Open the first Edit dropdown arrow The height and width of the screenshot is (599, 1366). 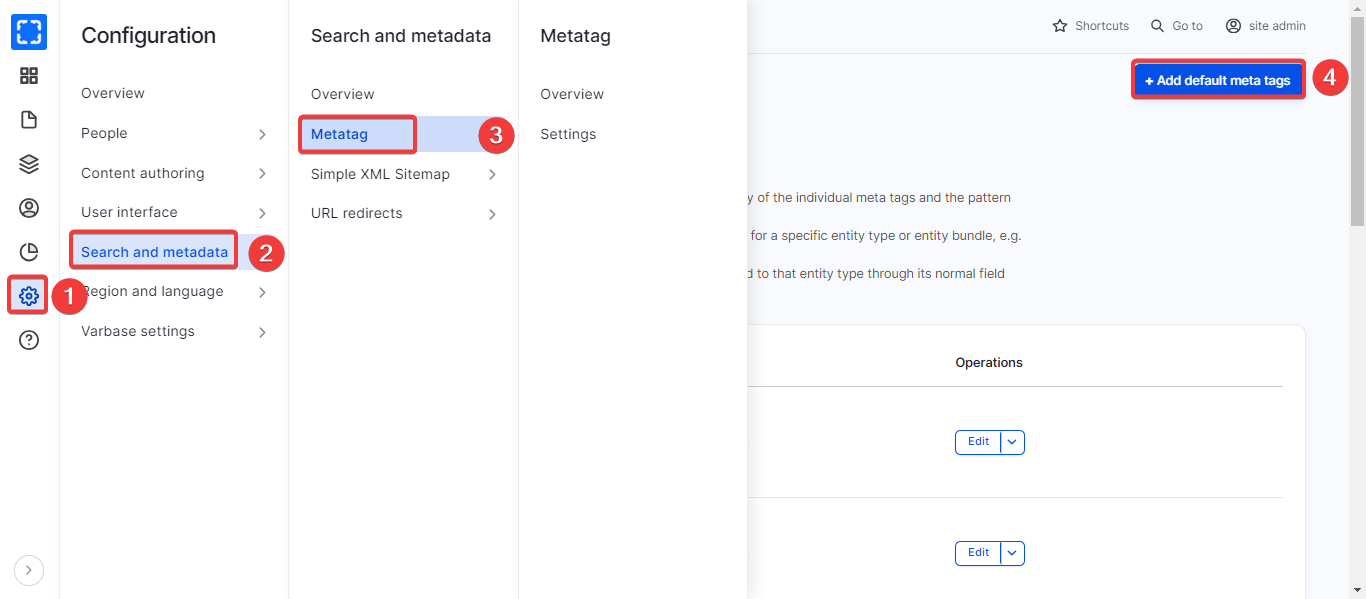[x=1012, y=442]
